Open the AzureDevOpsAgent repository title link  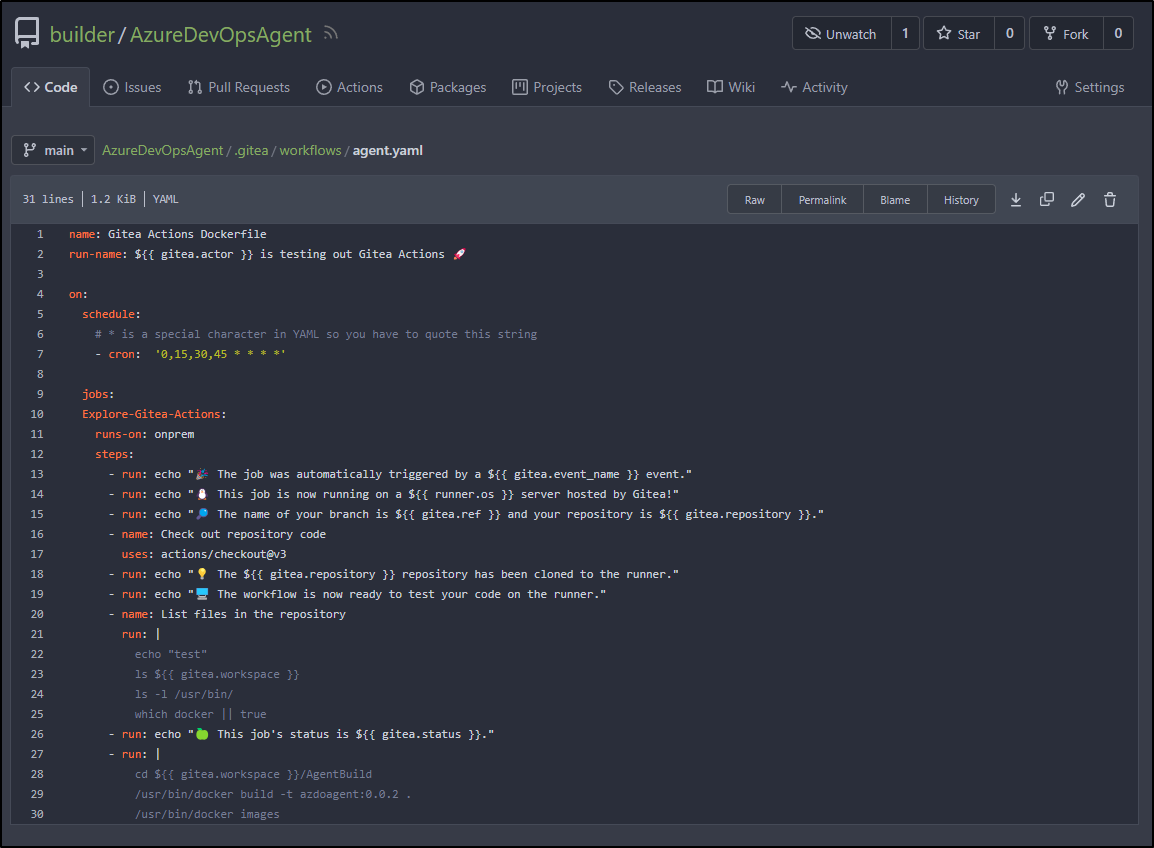coord(221,35)
